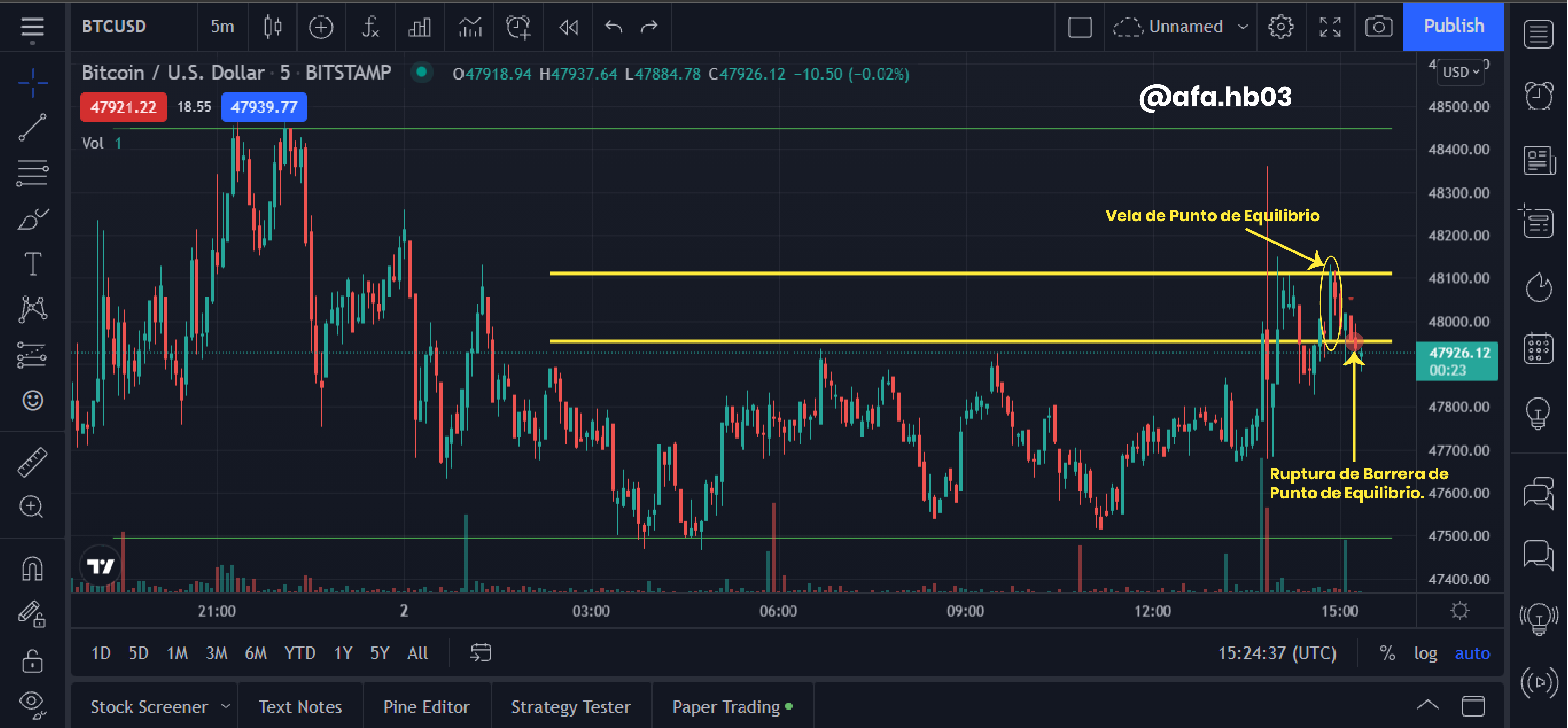Open the USD currency dropdown
The width and height of the screenshot is (1568, 728).
click(1460, 72)
